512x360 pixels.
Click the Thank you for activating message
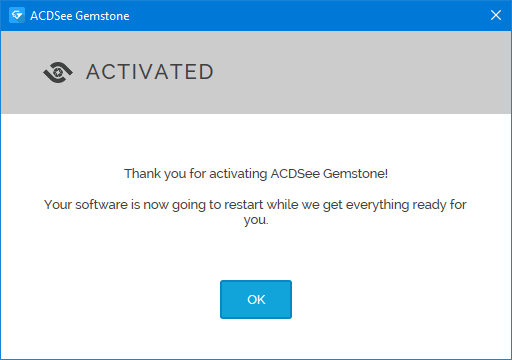point(256,174)
